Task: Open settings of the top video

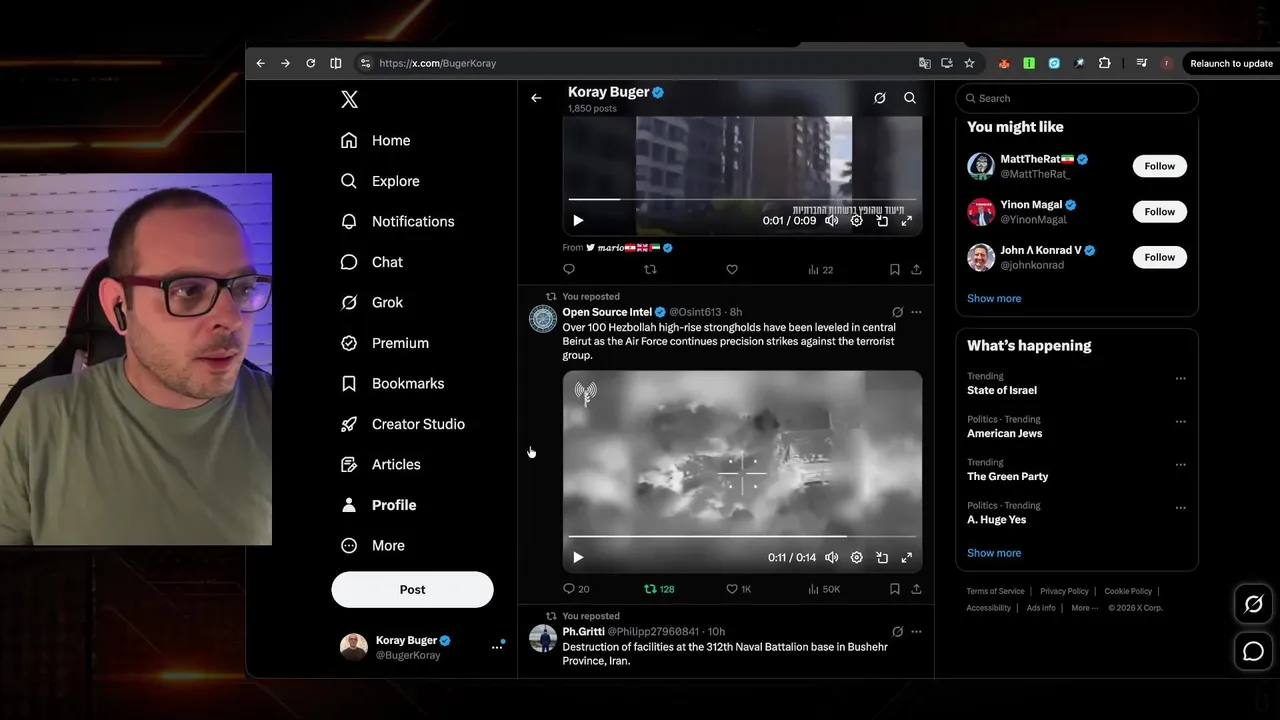Action: (856, 221)
